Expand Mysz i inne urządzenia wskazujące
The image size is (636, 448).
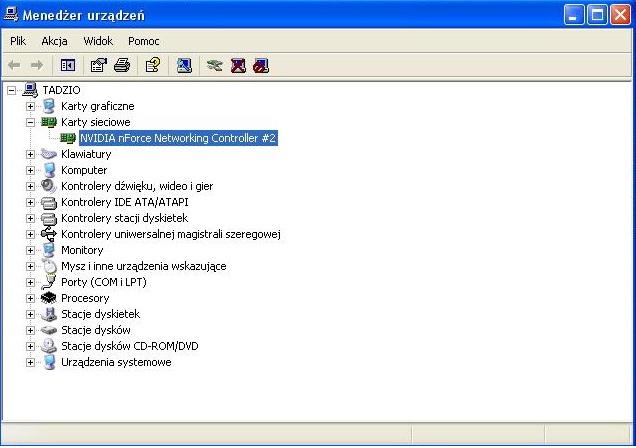[30, 266]
